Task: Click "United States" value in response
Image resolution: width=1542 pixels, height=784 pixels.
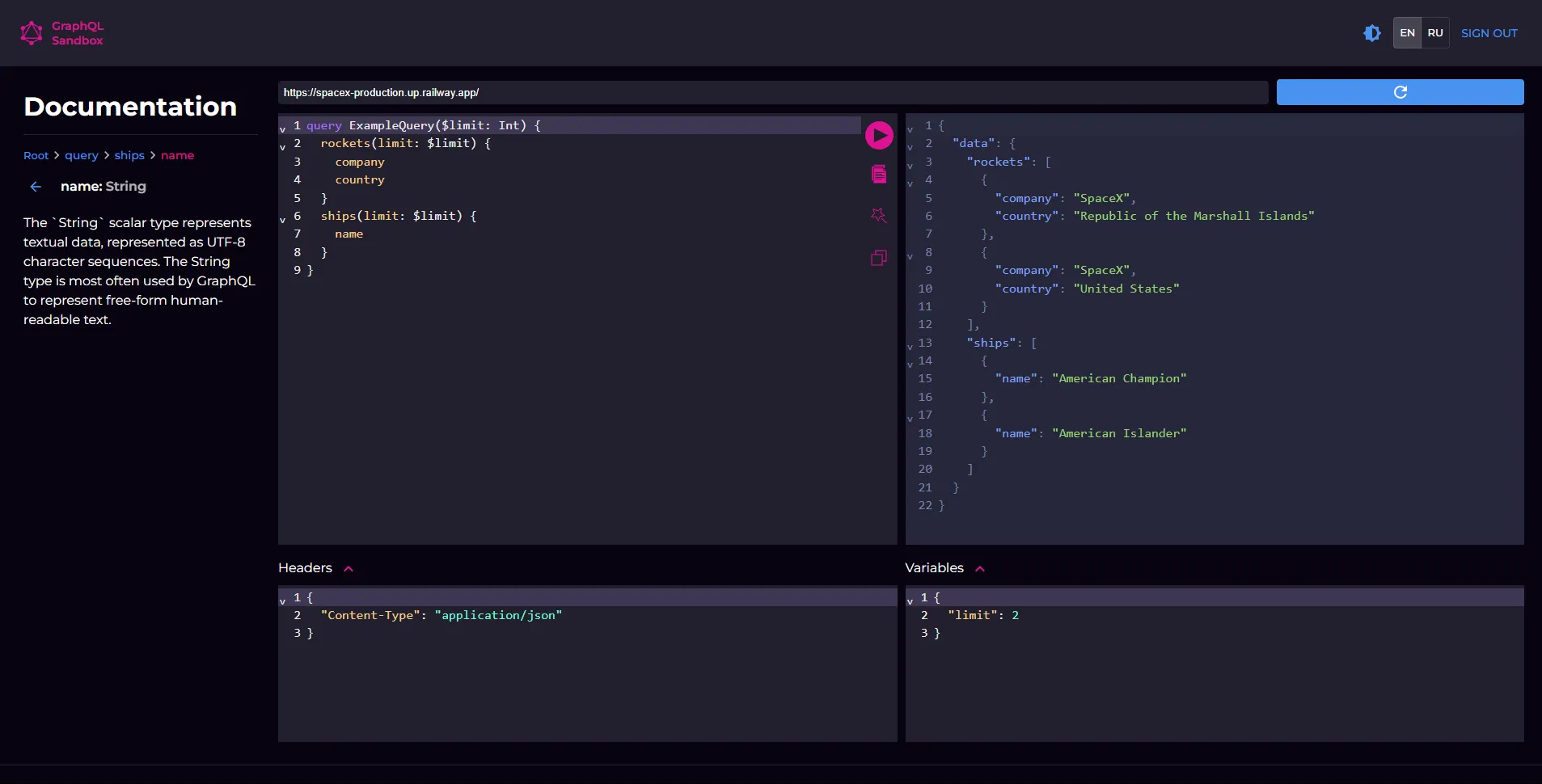Action: [x=1126, y=289]
